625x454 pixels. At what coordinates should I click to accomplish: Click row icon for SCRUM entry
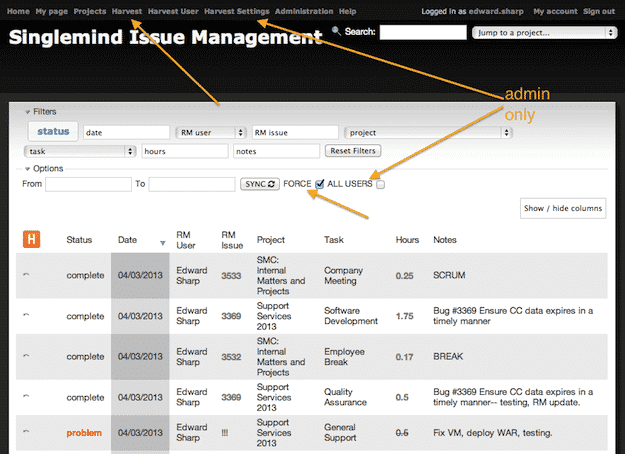[x=26, y=275]
